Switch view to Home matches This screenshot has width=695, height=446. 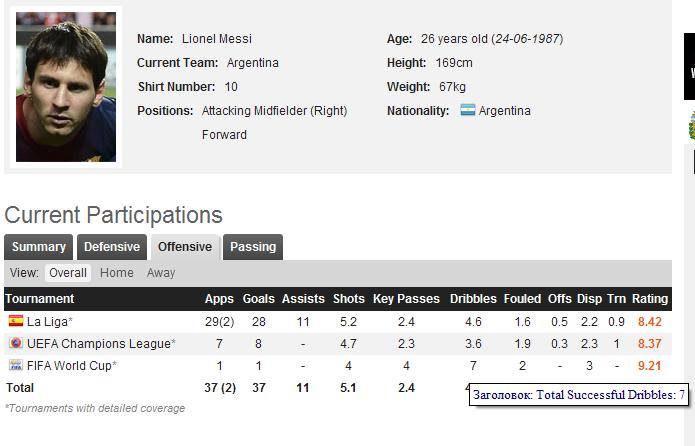coord(117,273)
